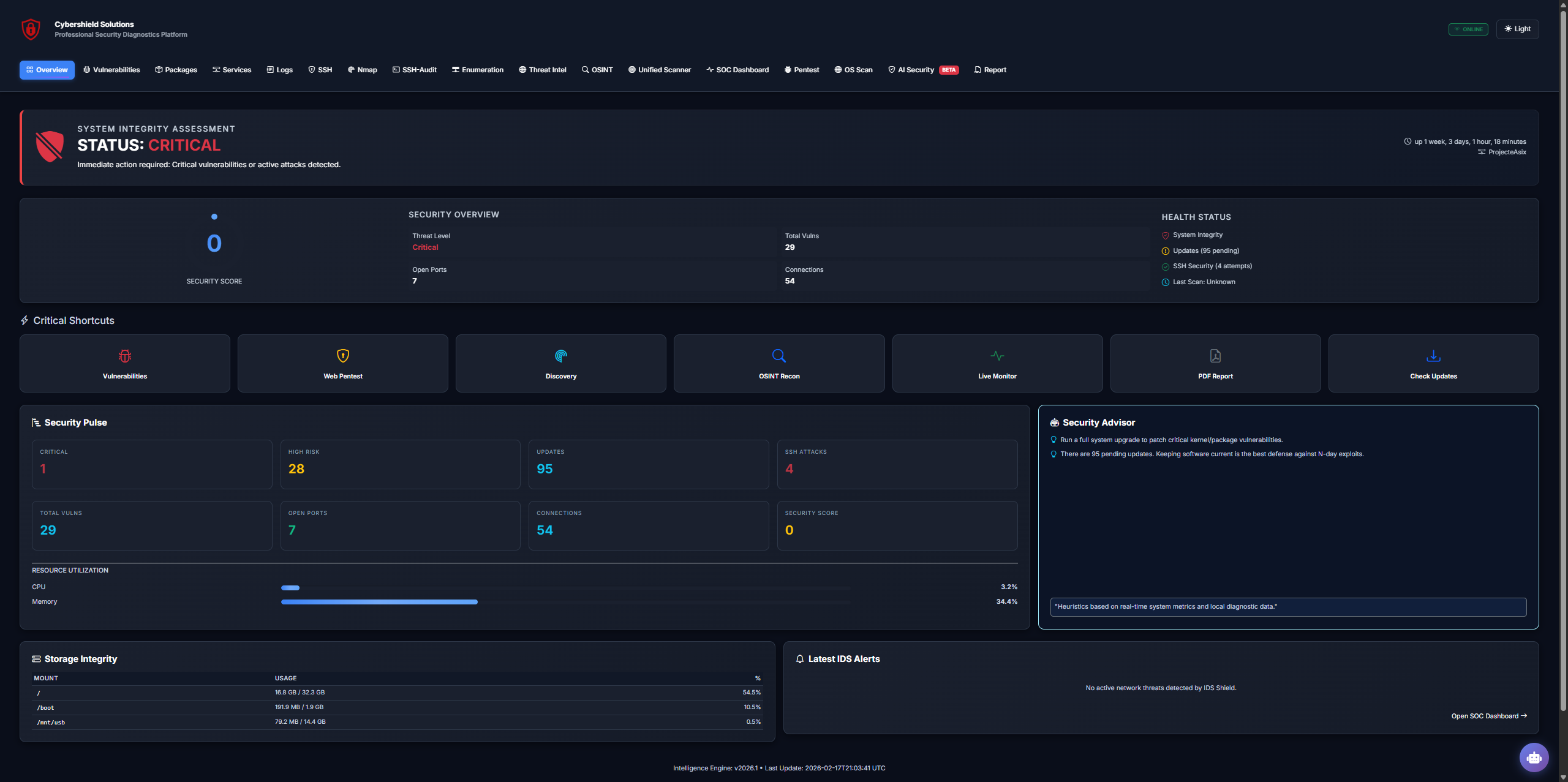Viewport: 1568px width, 782px height.
Task: Click the Vulnerabilities bug icon shortcut
Action: tap(125, 356)
